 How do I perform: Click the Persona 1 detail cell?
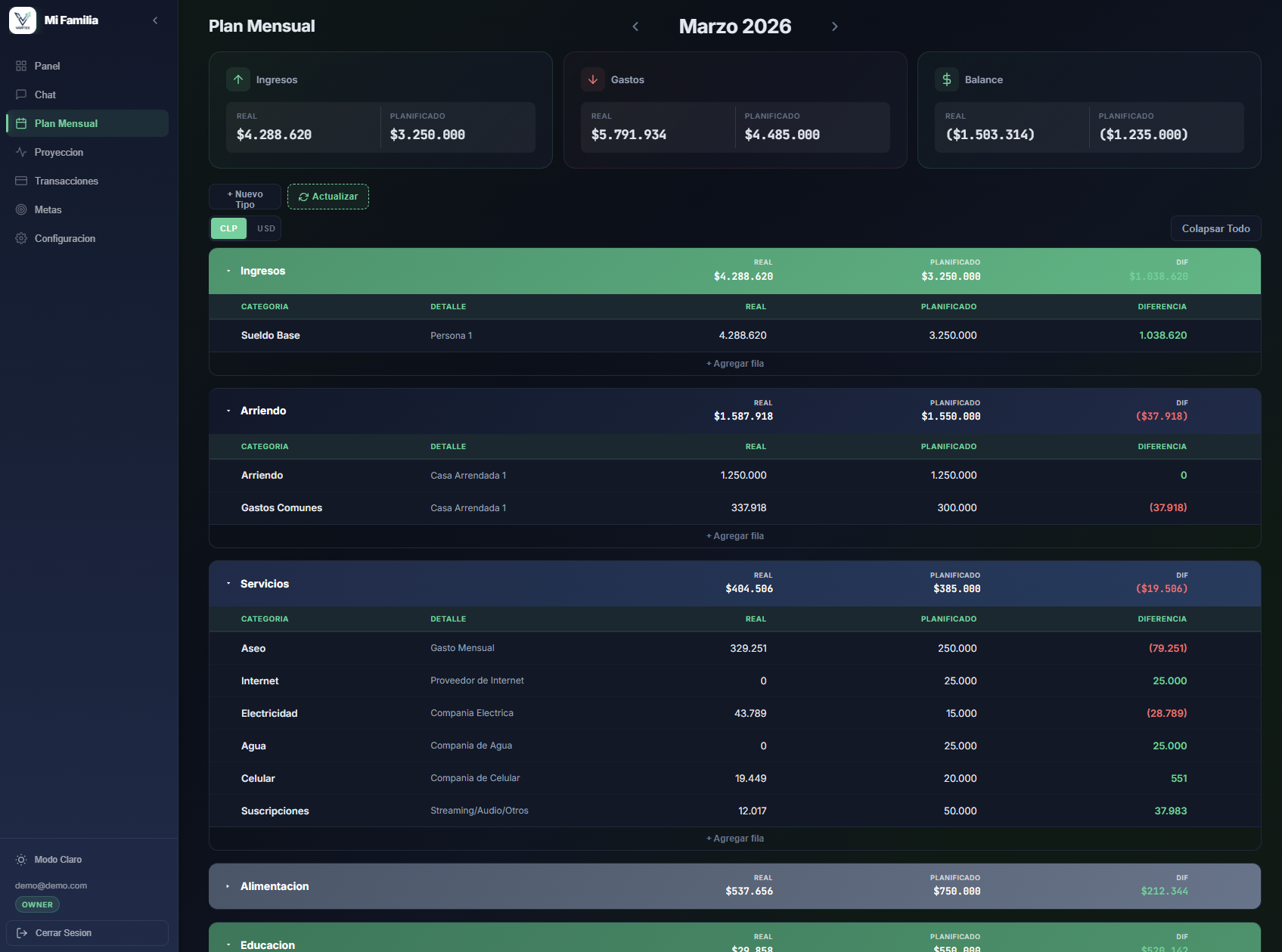452,336
